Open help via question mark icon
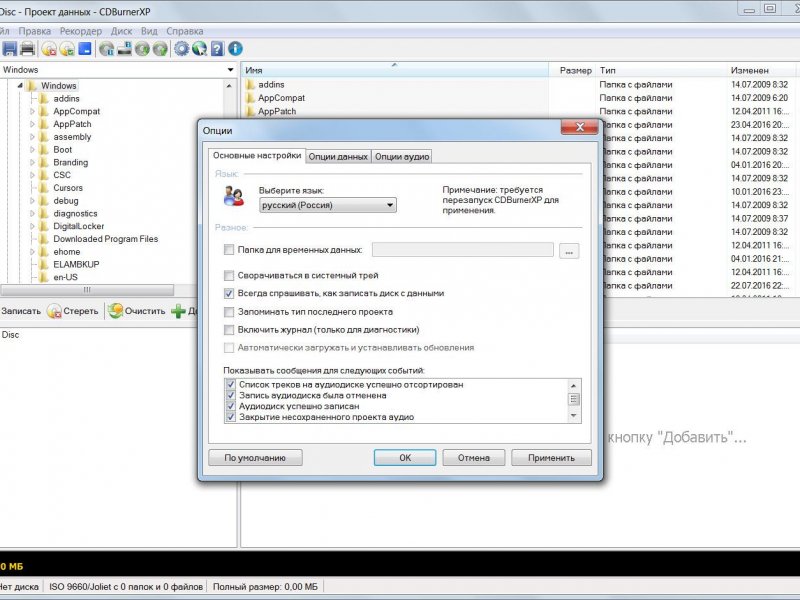 [x=217, y=49]
